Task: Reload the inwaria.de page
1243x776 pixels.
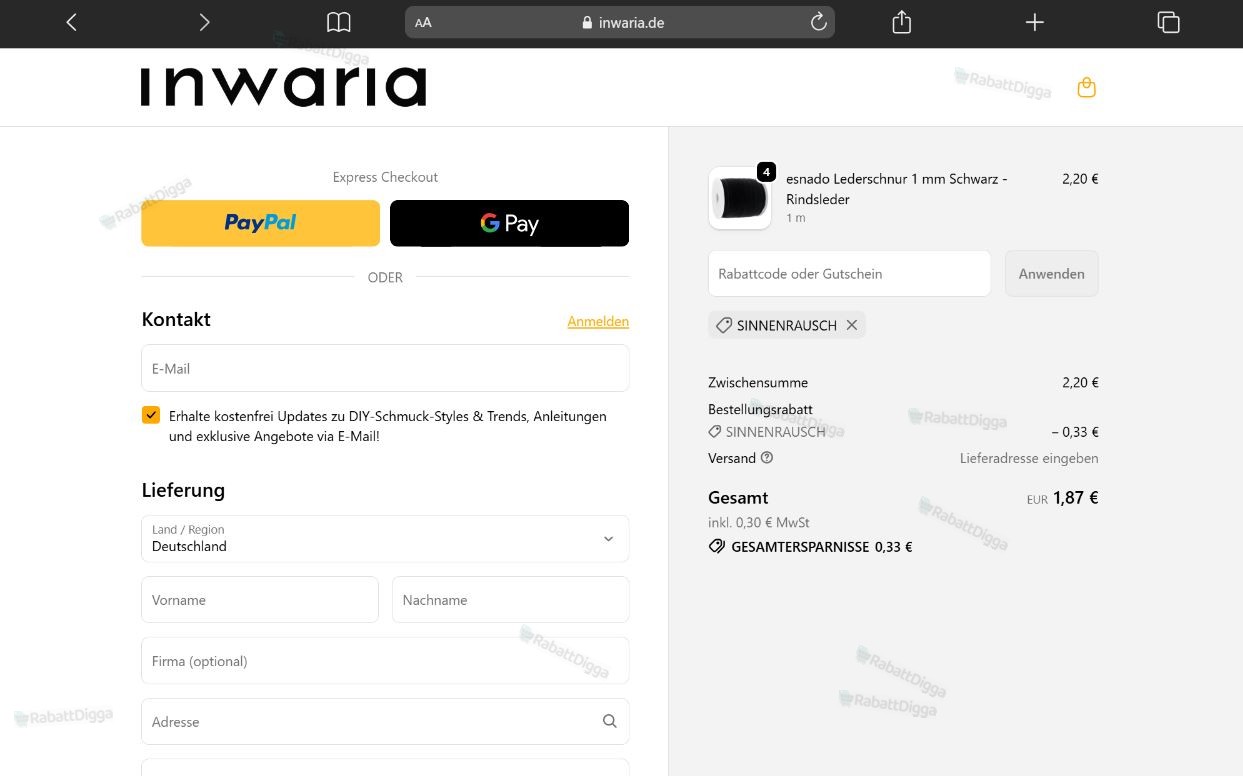Action: coord(818,22)
